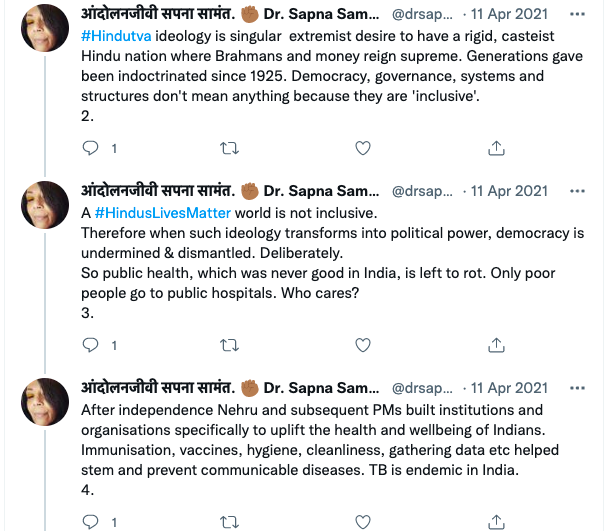Retweet the #Hindutva ideology tweet
Viewport: 606px width, 531px height.
click(x=229, y=148)
